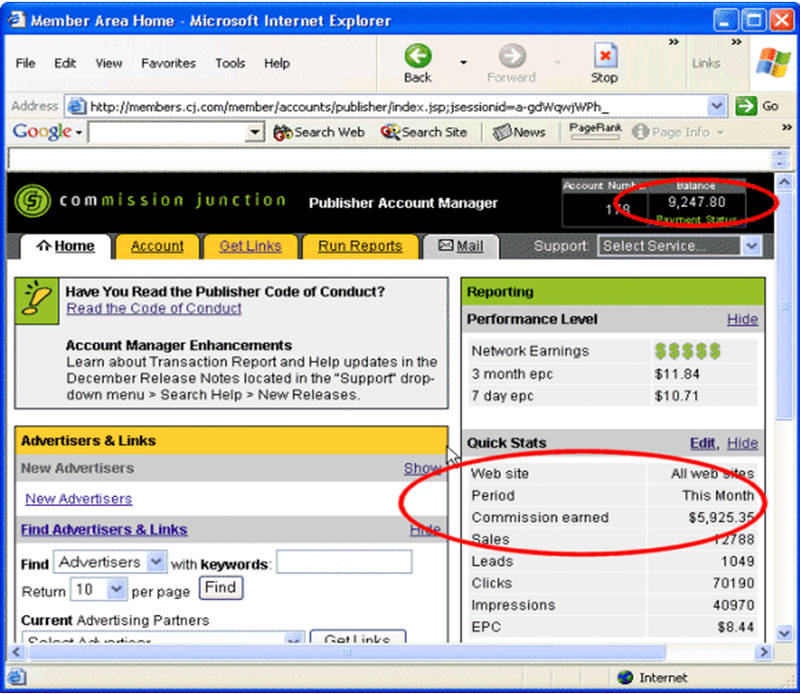Expand the Return per page dropdown
Viewport: 800px width, 694px height.
point(116,589)
